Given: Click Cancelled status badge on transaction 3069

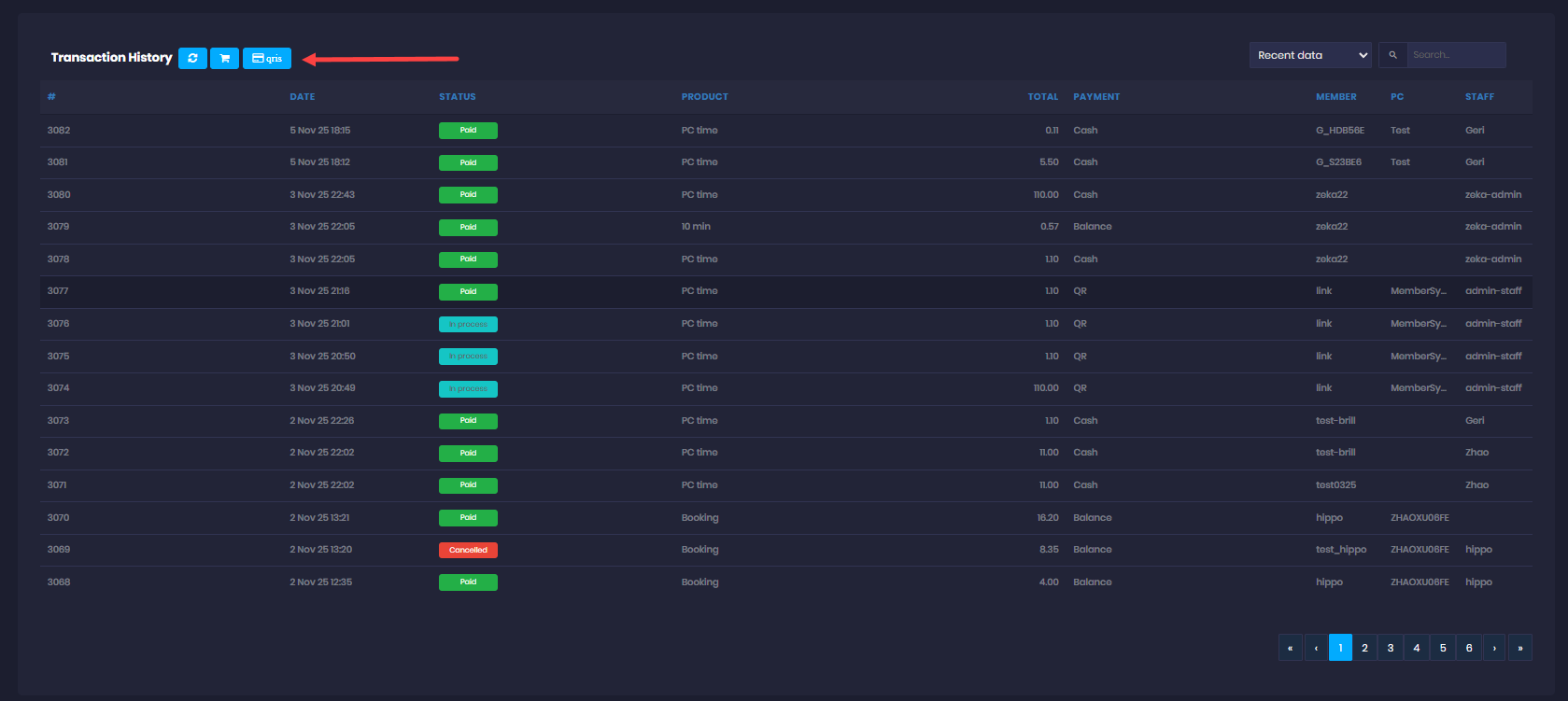Looking at the screenshot, I should 468,550.
